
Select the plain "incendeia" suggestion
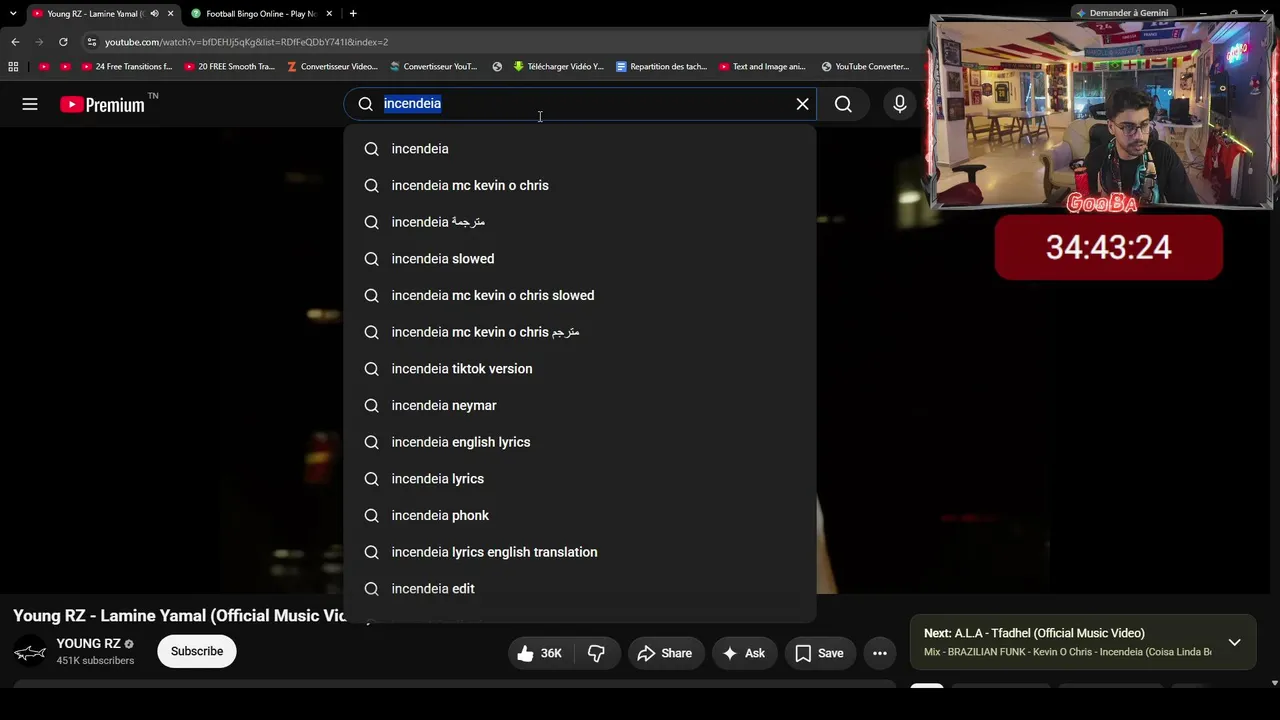(580, 149)
